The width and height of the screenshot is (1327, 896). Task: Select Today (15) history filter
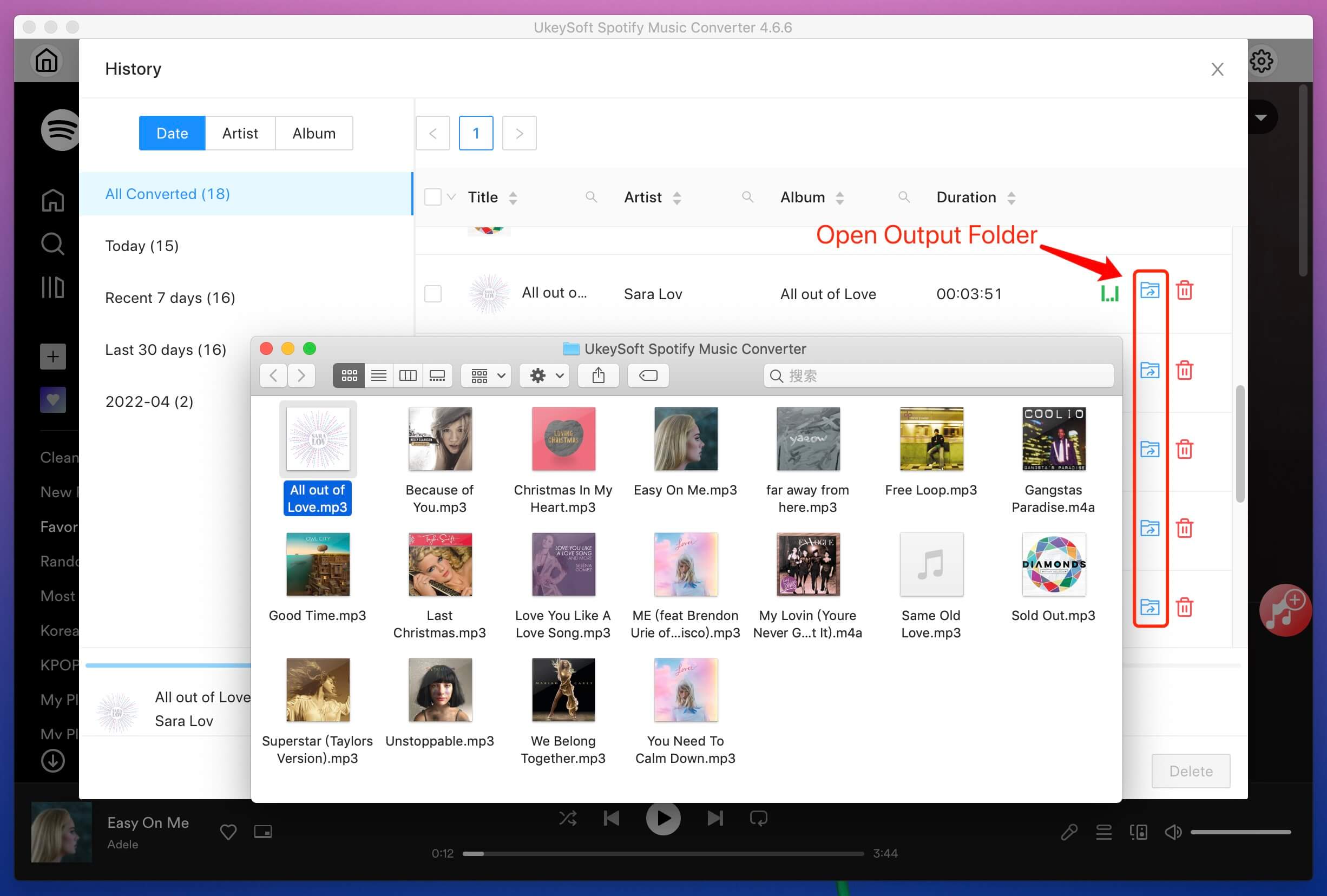[141, 245]
